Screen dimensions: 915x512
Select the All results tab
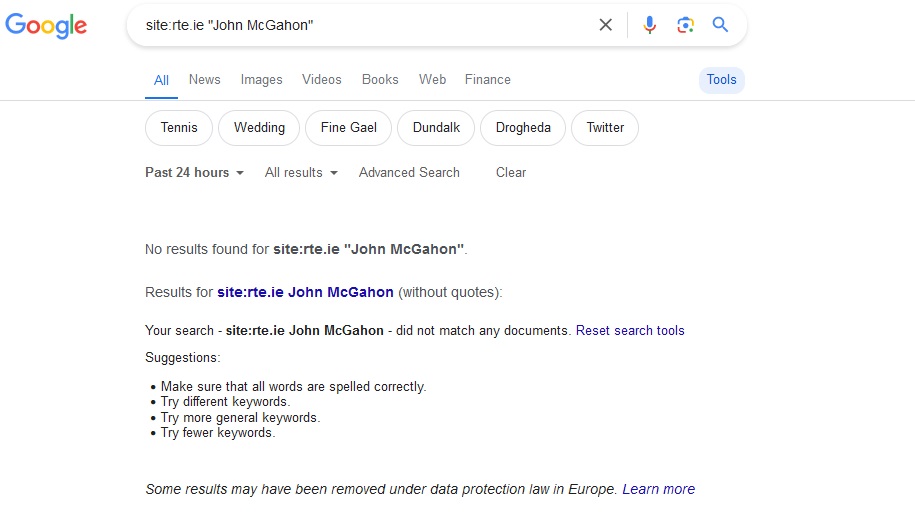point(161,80)
